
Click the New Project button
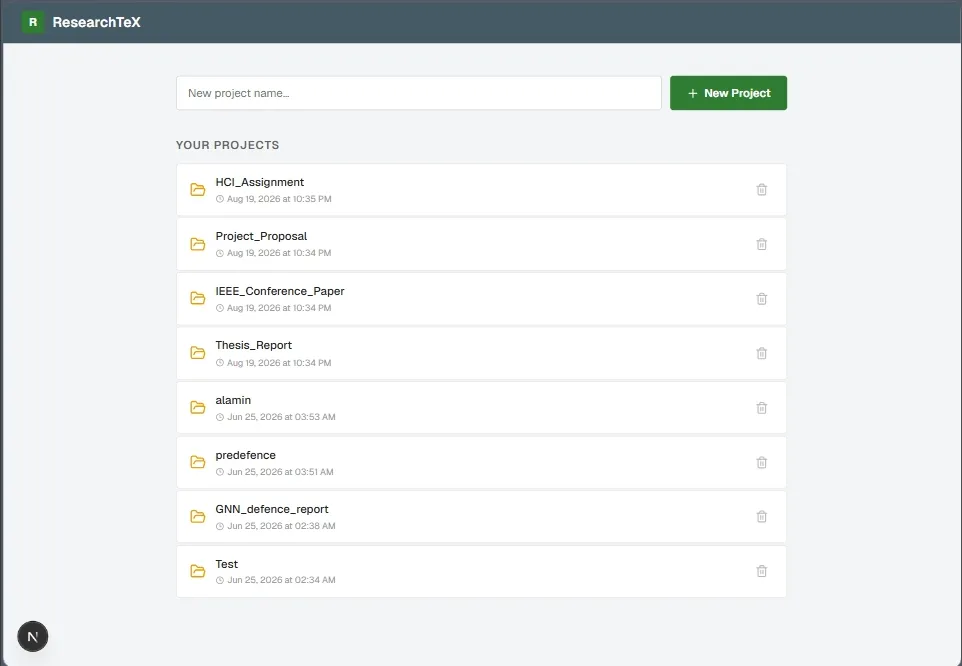(728, 93)
